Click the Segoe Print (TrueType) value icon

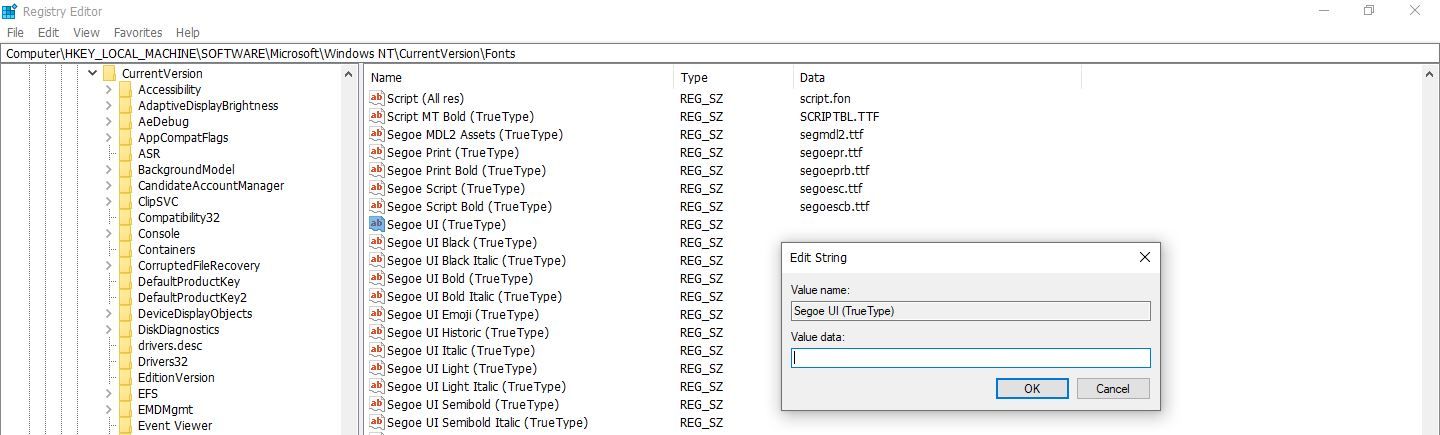tap(377, 152)
